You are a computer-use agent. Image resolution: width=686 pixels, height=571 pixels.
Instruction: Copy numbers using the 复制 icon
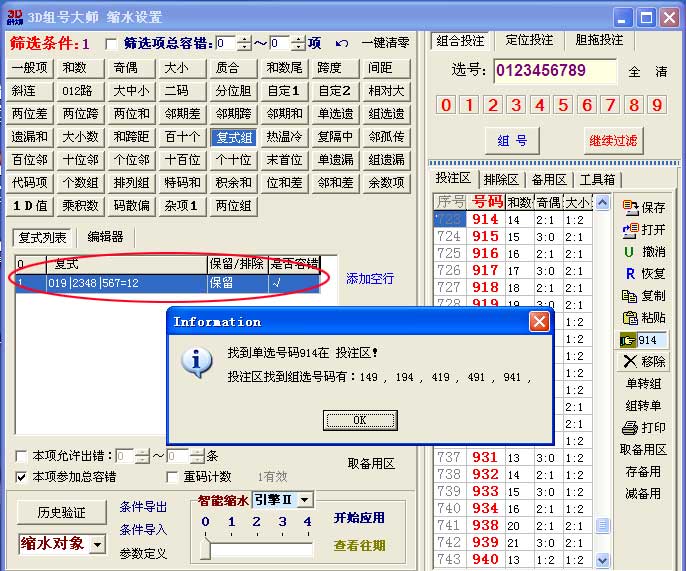click(x=644, y=296)
